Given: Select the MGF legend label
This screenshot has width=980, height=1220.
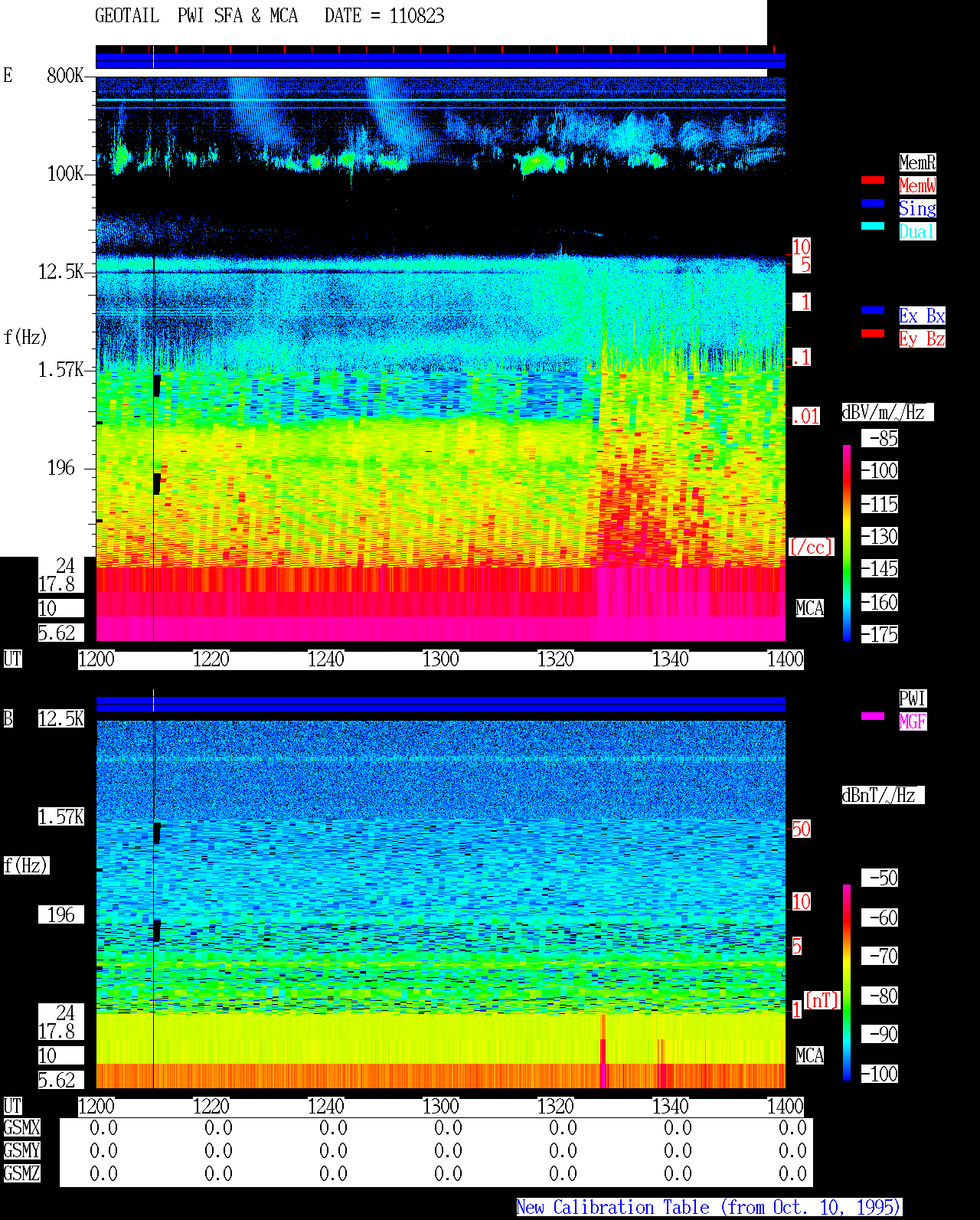Looking at the screenshot, I should (x=913, y=721).
